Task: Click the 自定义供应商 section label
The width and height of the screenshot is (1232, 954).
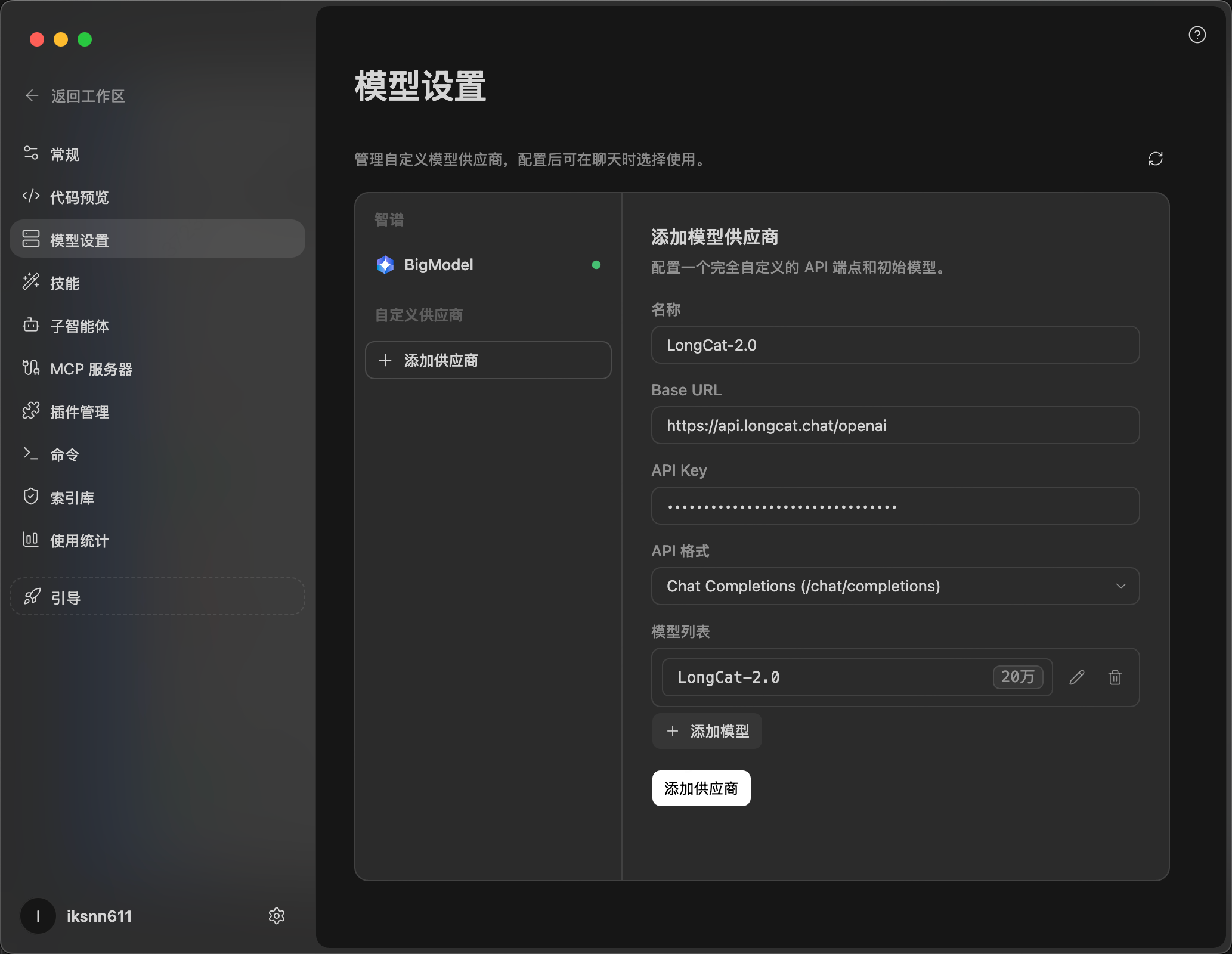Action: [x=419, y=315]
